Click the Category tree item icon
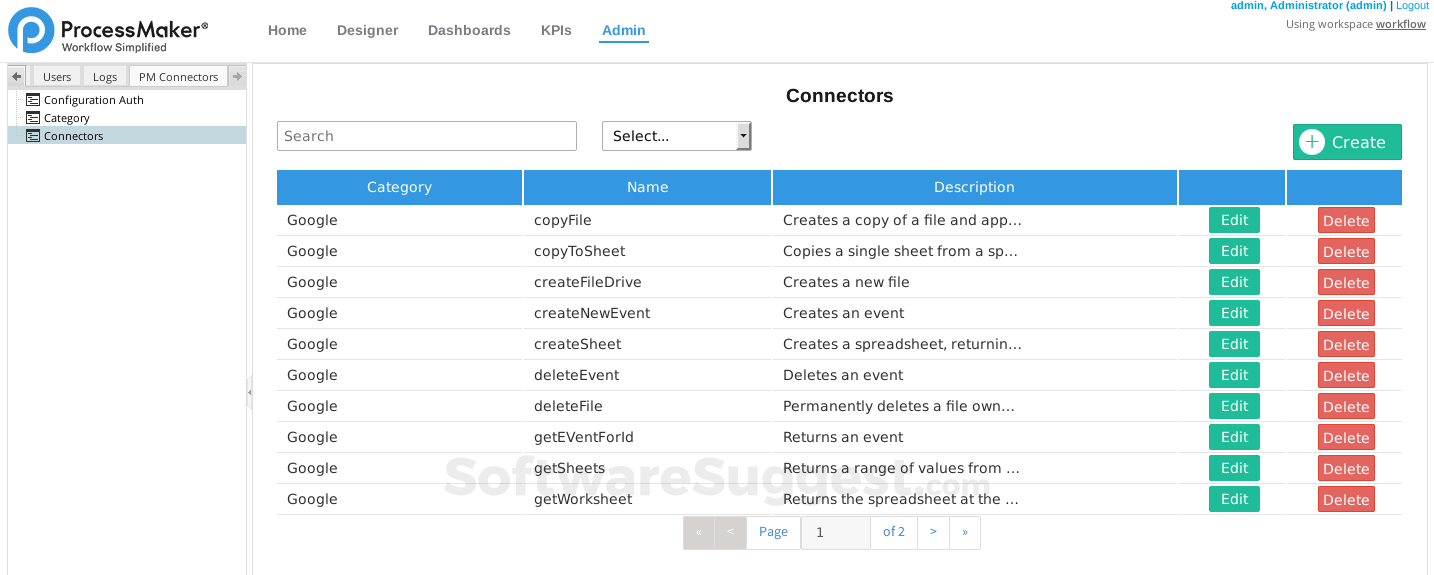This screenshot has width=1434, height=575. click(33, 118)
